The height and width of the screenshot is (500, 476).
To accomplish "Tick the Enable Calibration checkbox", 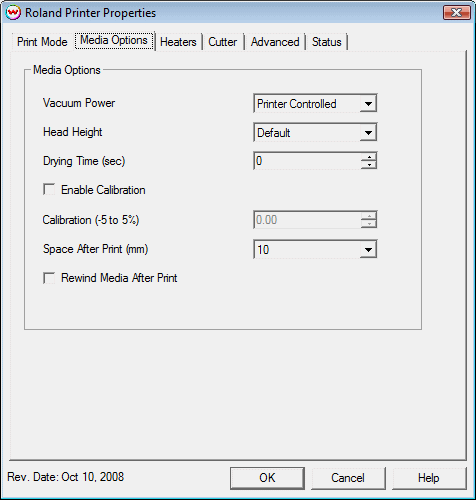I will click(49, 190).
